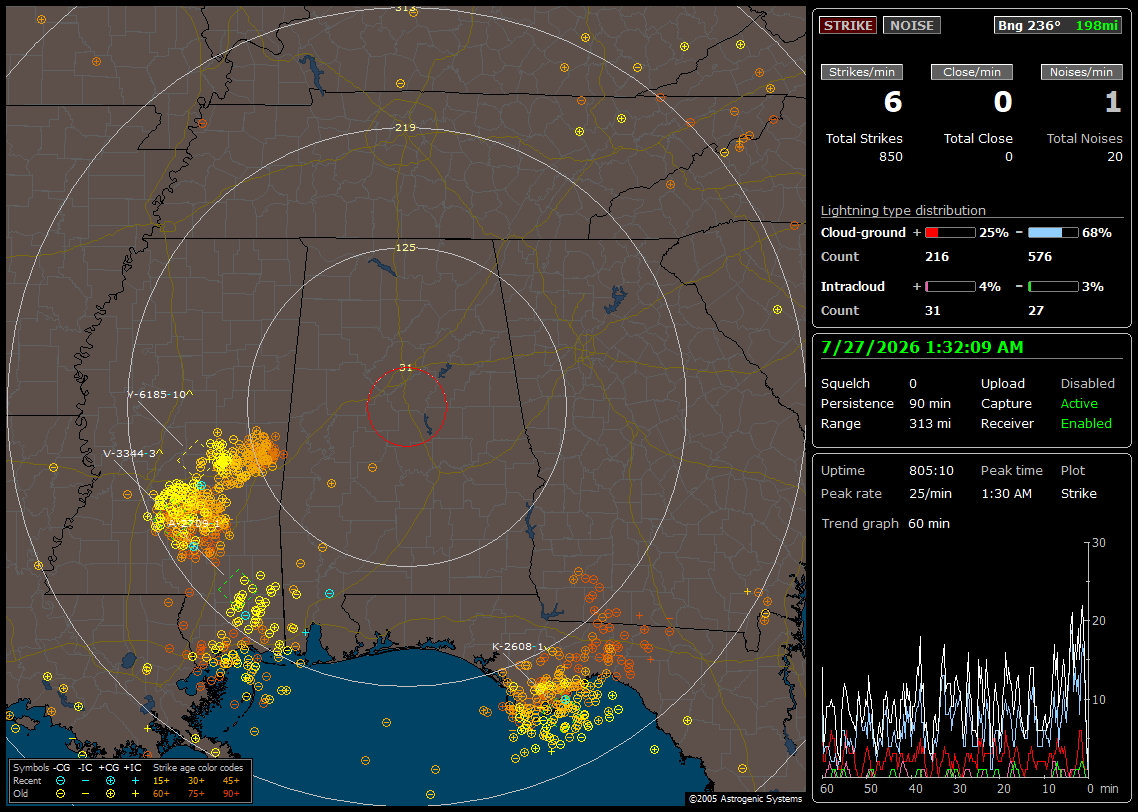
Task: Click the red 31-mile range circle center
Action: tap(406, 406)
